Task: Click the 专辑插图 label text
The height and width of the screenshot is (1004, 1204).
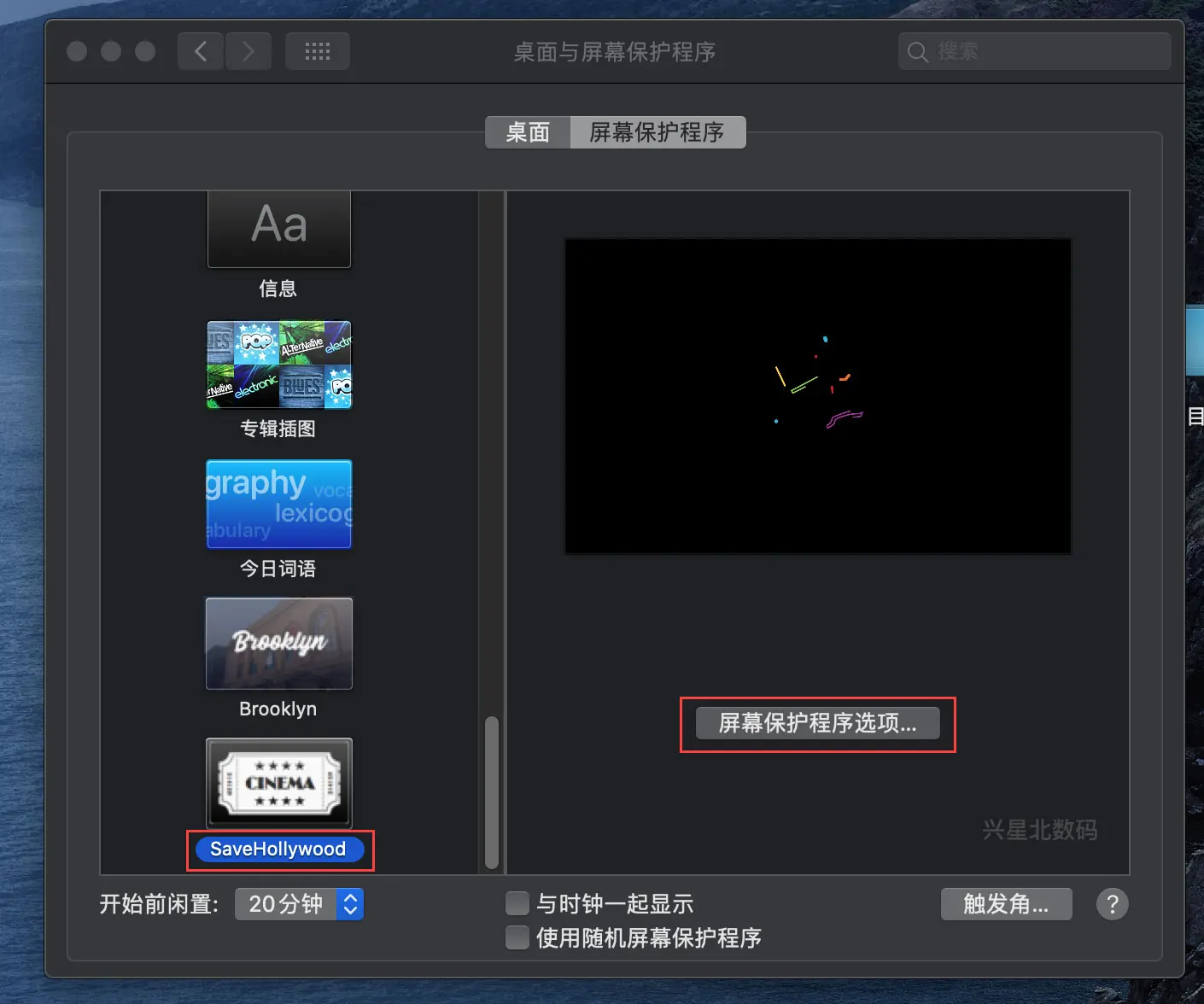Action: [x=278, y=429]
